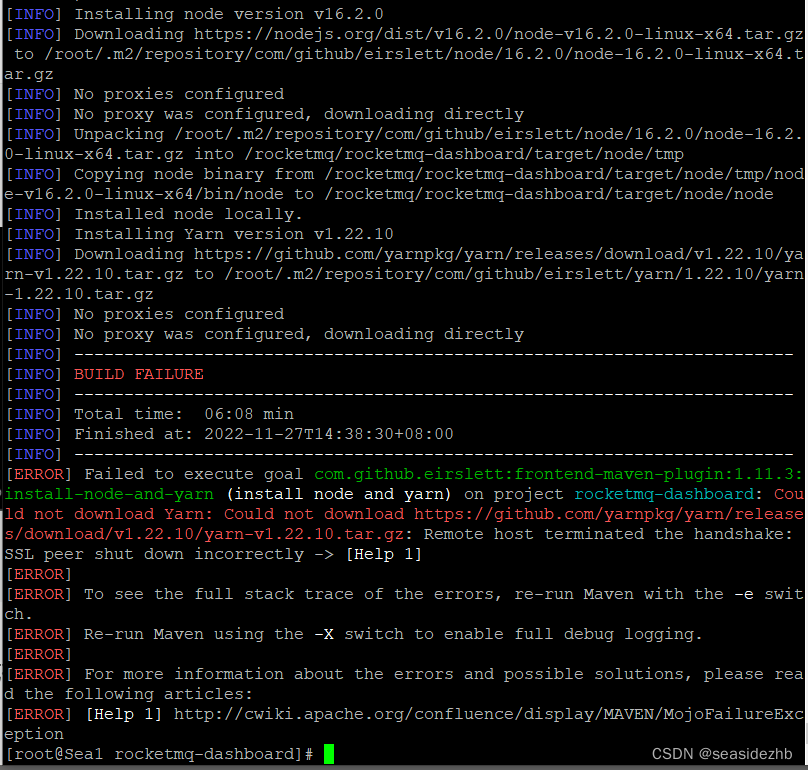This screenshot has height=770, width=808.
Task: Click 'For more information about the errors' line
Action: pyautogui.click(x=403, y=684)
